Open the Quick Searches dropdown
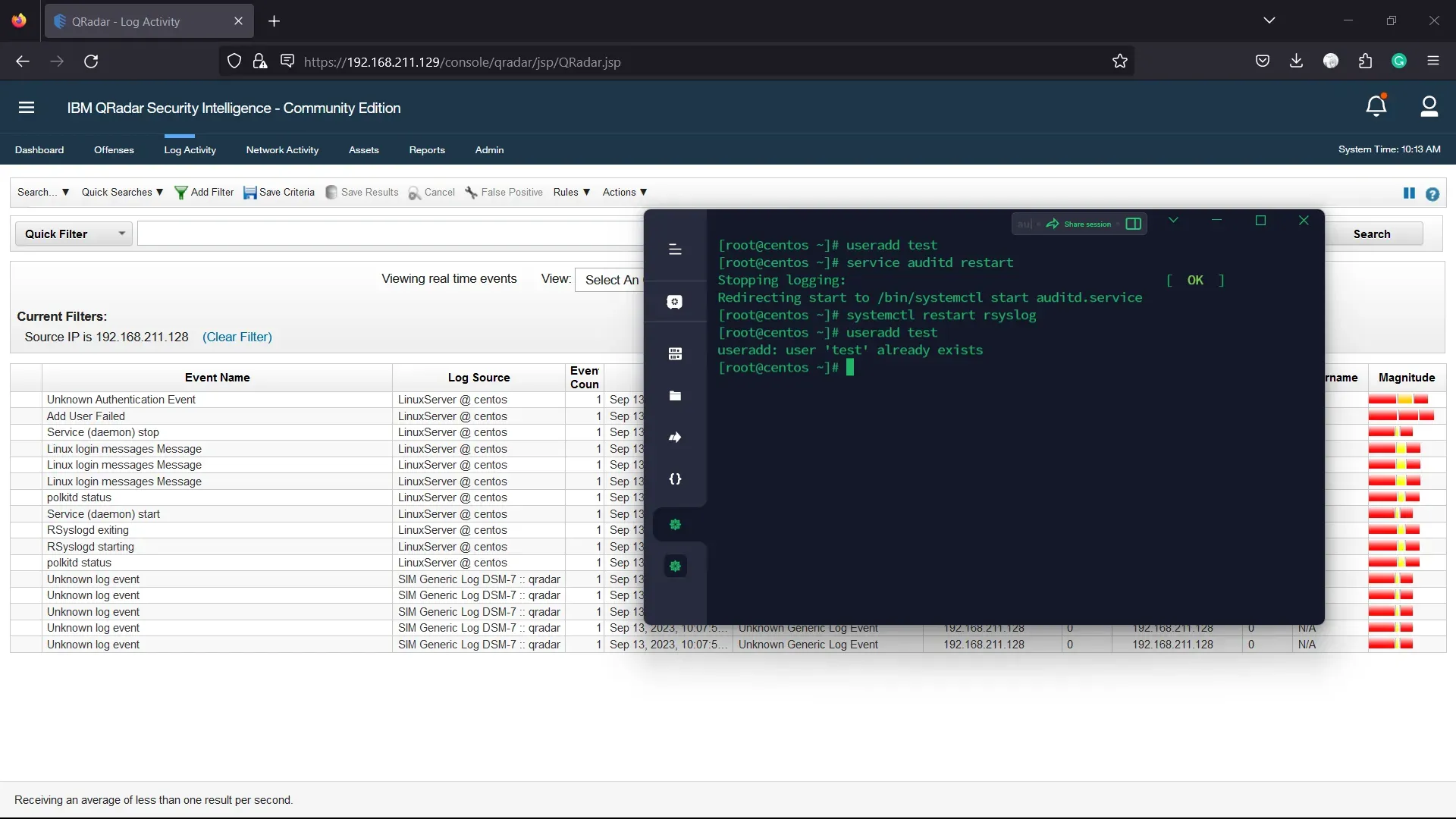1456x819 pixels. click(x=122, y=192)
